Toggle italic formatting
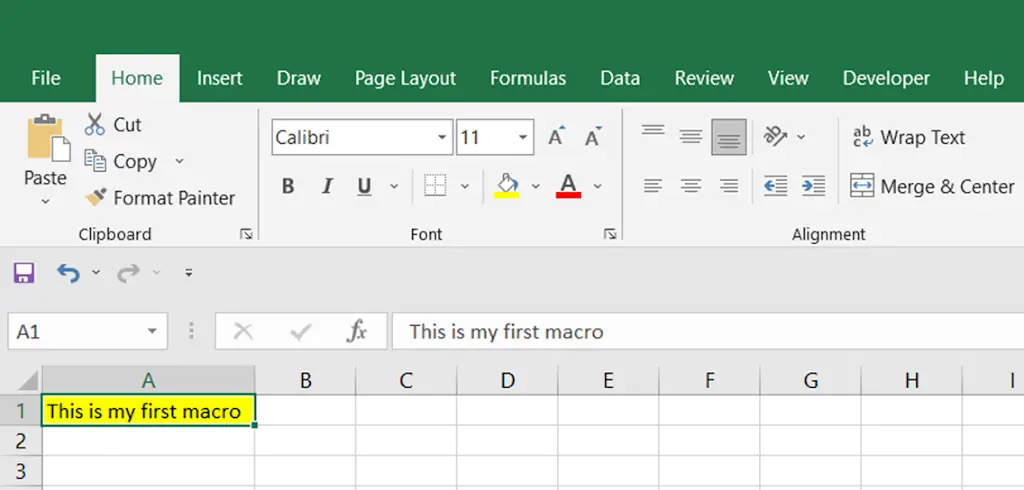 coord(327,186)
